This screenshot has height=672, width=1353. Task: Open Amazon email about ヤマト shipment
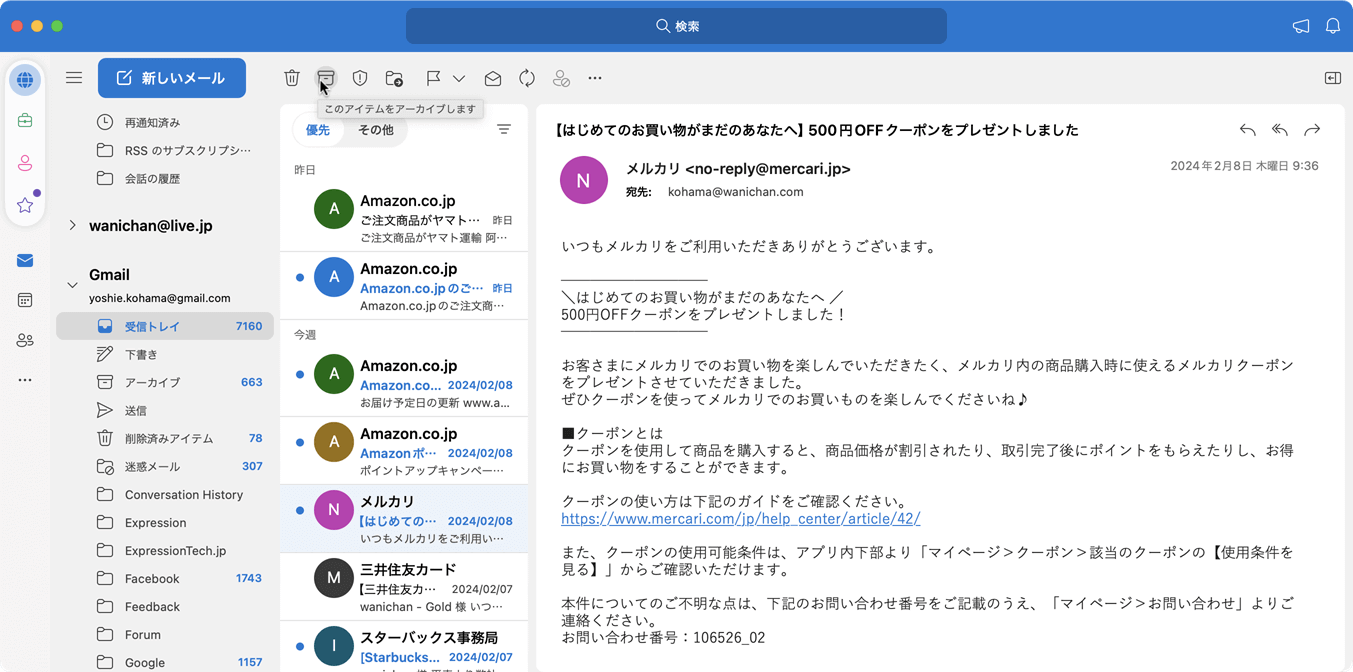point(404,216)
